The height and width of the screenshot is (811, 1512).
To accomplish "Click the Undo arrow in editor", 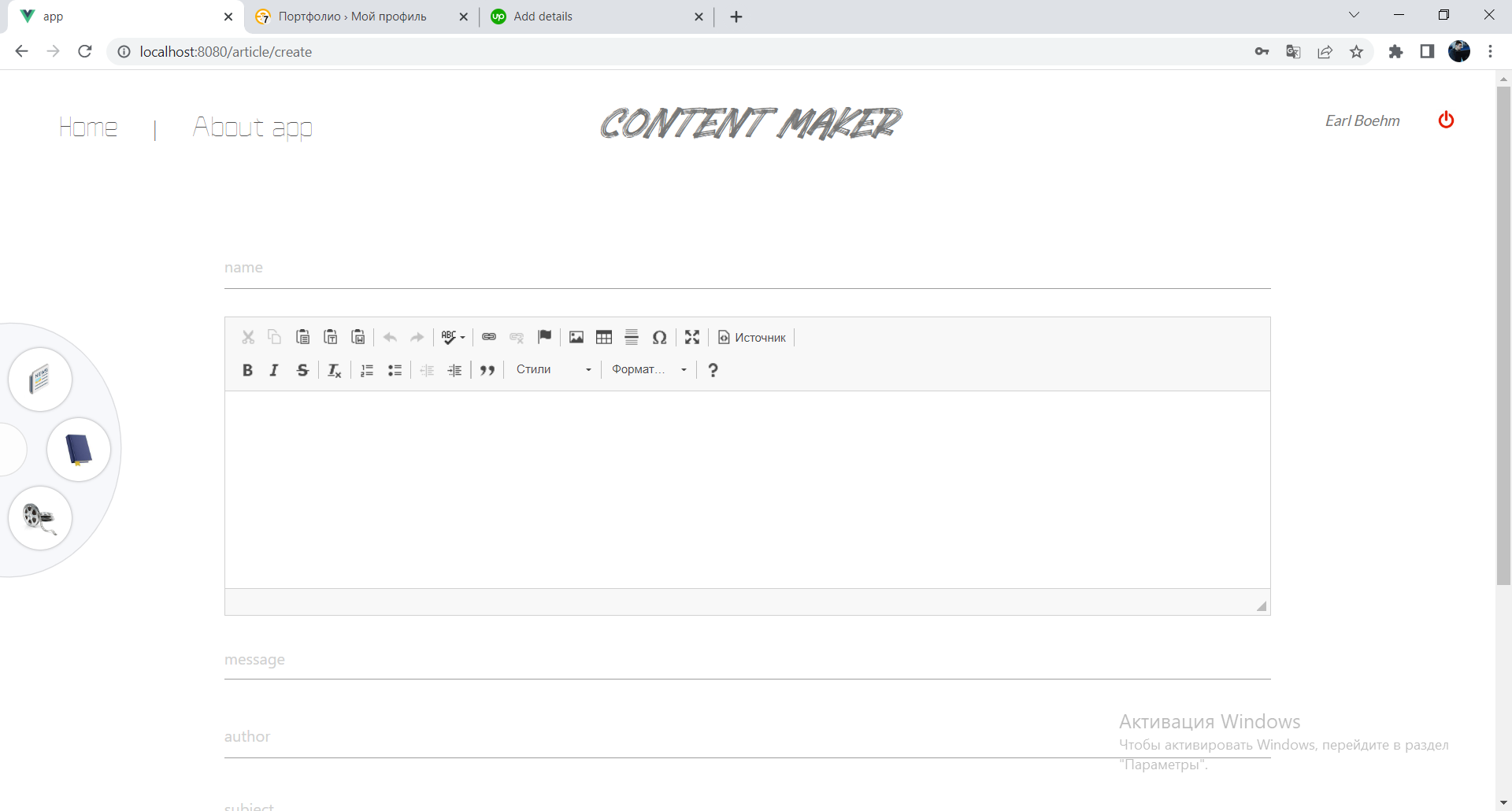I will (x=390, y=337).
